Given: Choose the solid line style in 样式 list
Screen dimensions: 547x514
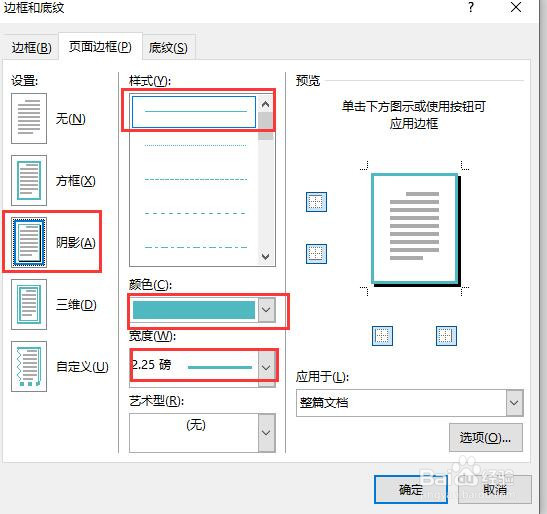Looking at the screenshot, I should 194,112.
